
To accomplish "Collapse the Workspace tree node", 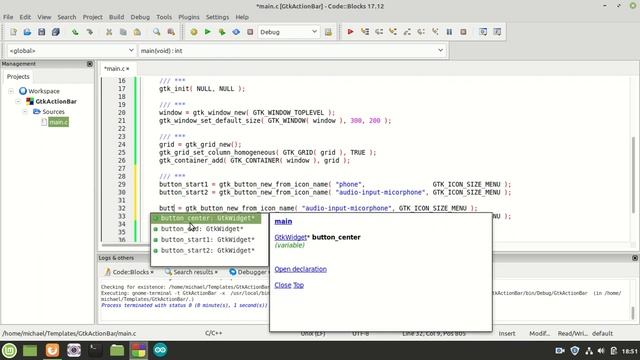I will click(11, 91).
